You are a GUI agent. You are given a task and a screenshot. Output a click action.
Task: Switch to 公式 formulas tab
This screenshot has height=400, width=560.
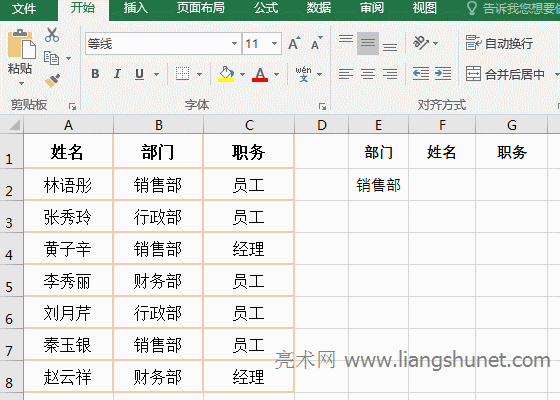pos(266,8)
